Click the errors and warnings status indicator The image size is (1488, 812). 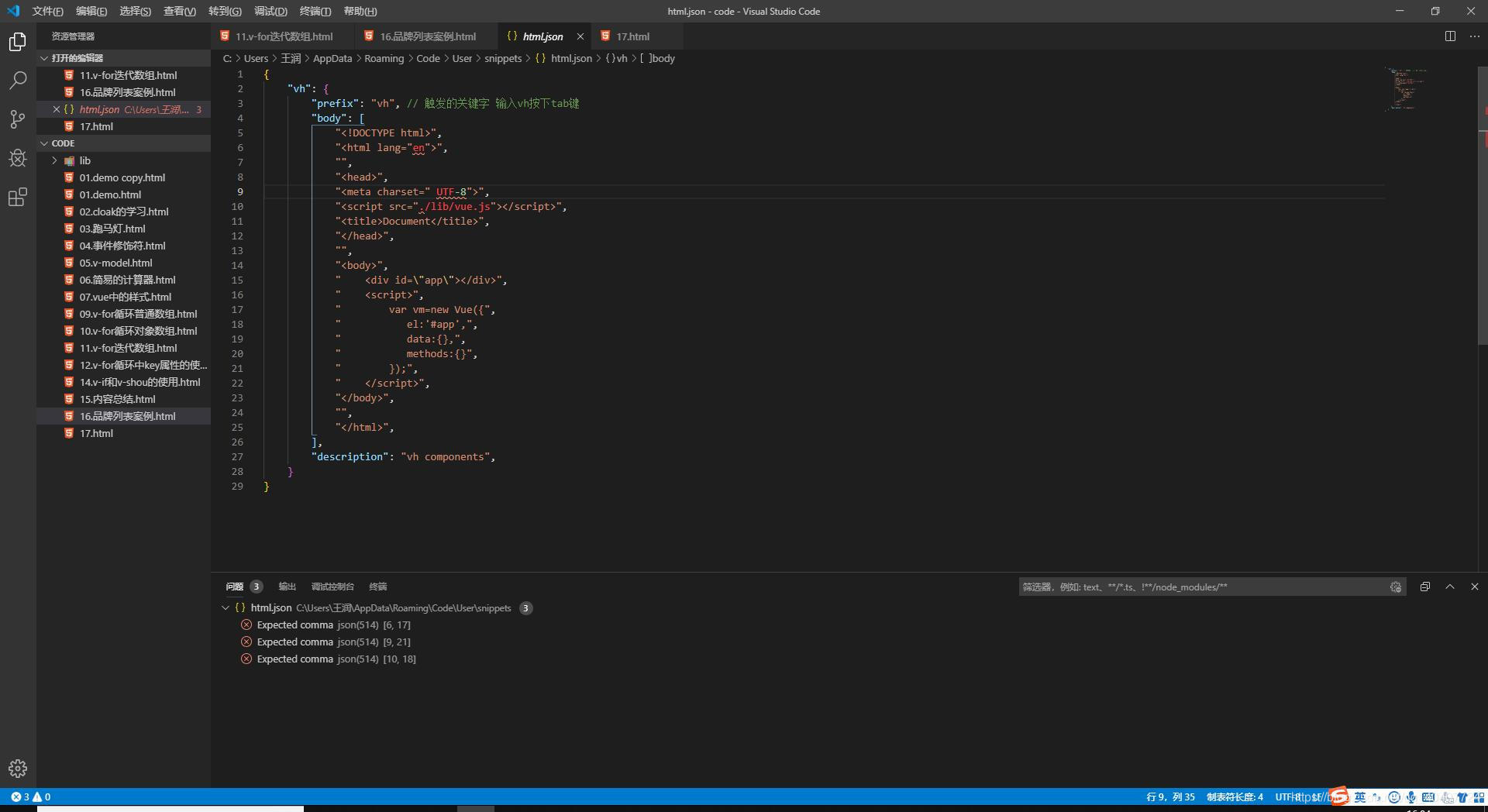click(31, 797)
